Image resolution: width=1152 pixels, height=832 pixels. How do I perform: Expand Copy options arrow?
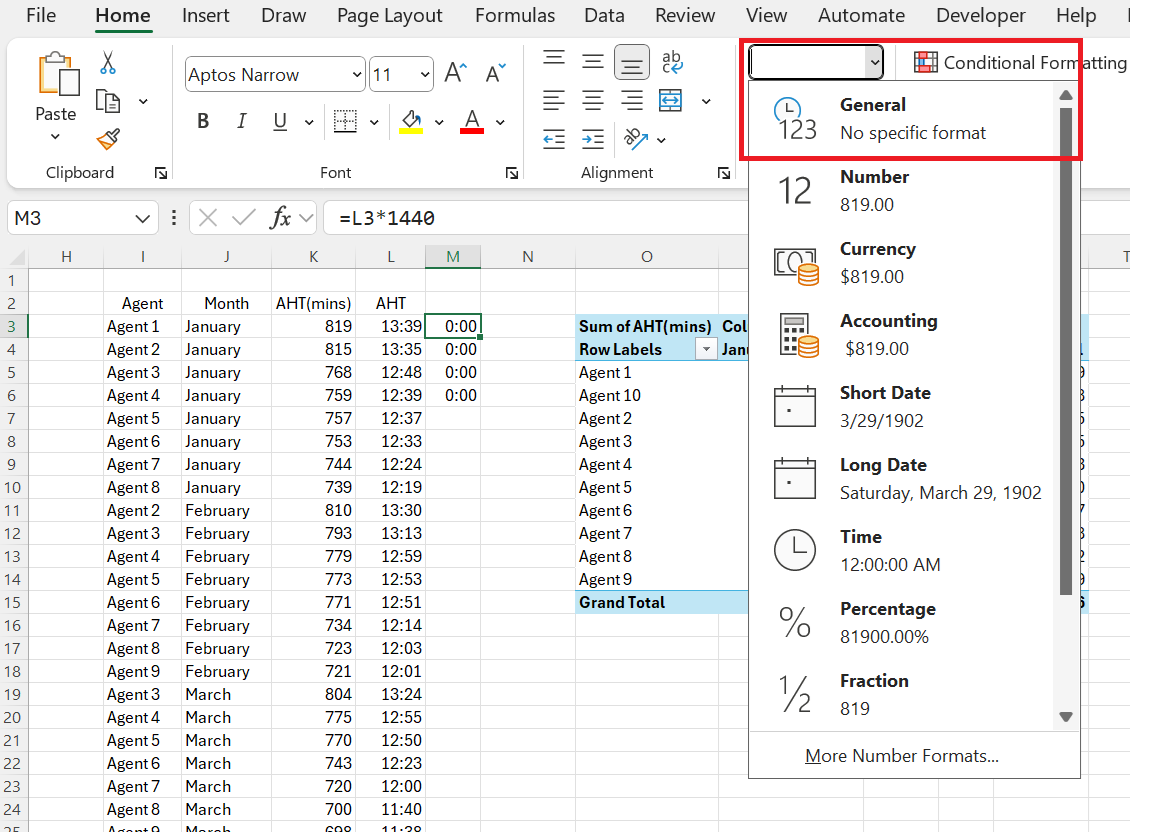[x=143, y=101]
